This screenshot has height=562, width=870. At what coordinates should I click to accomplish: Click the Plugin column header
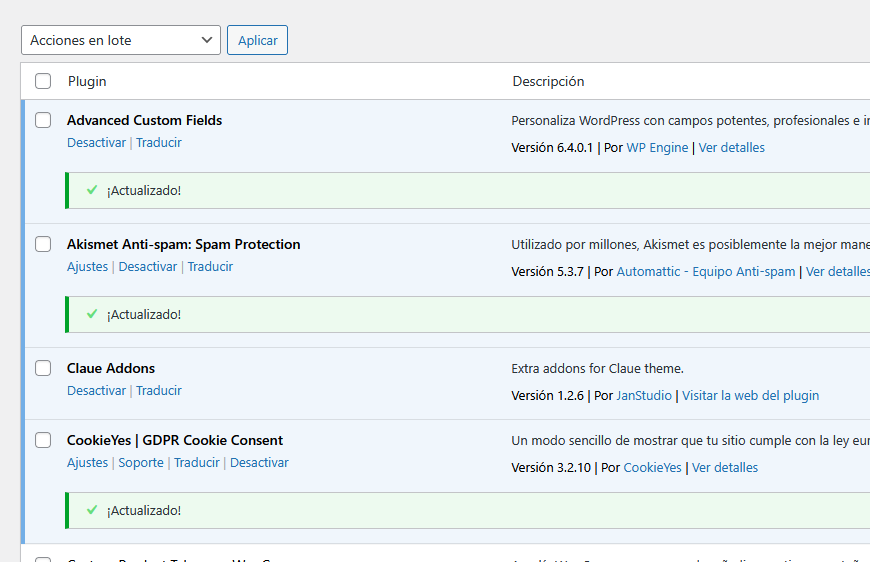pos(87,82)
